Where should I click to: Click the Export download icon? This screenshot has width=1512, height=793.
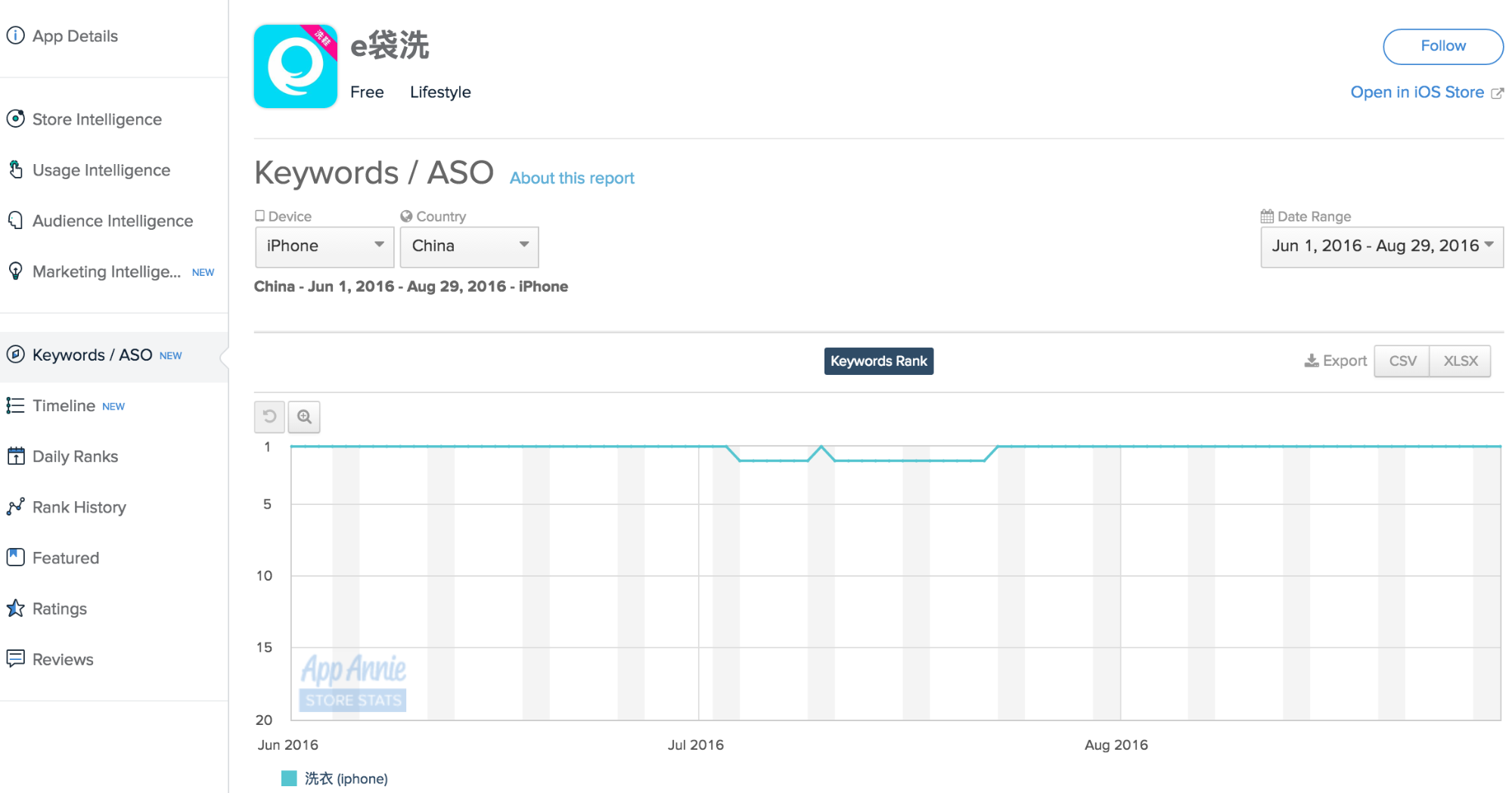(1312, 361)
